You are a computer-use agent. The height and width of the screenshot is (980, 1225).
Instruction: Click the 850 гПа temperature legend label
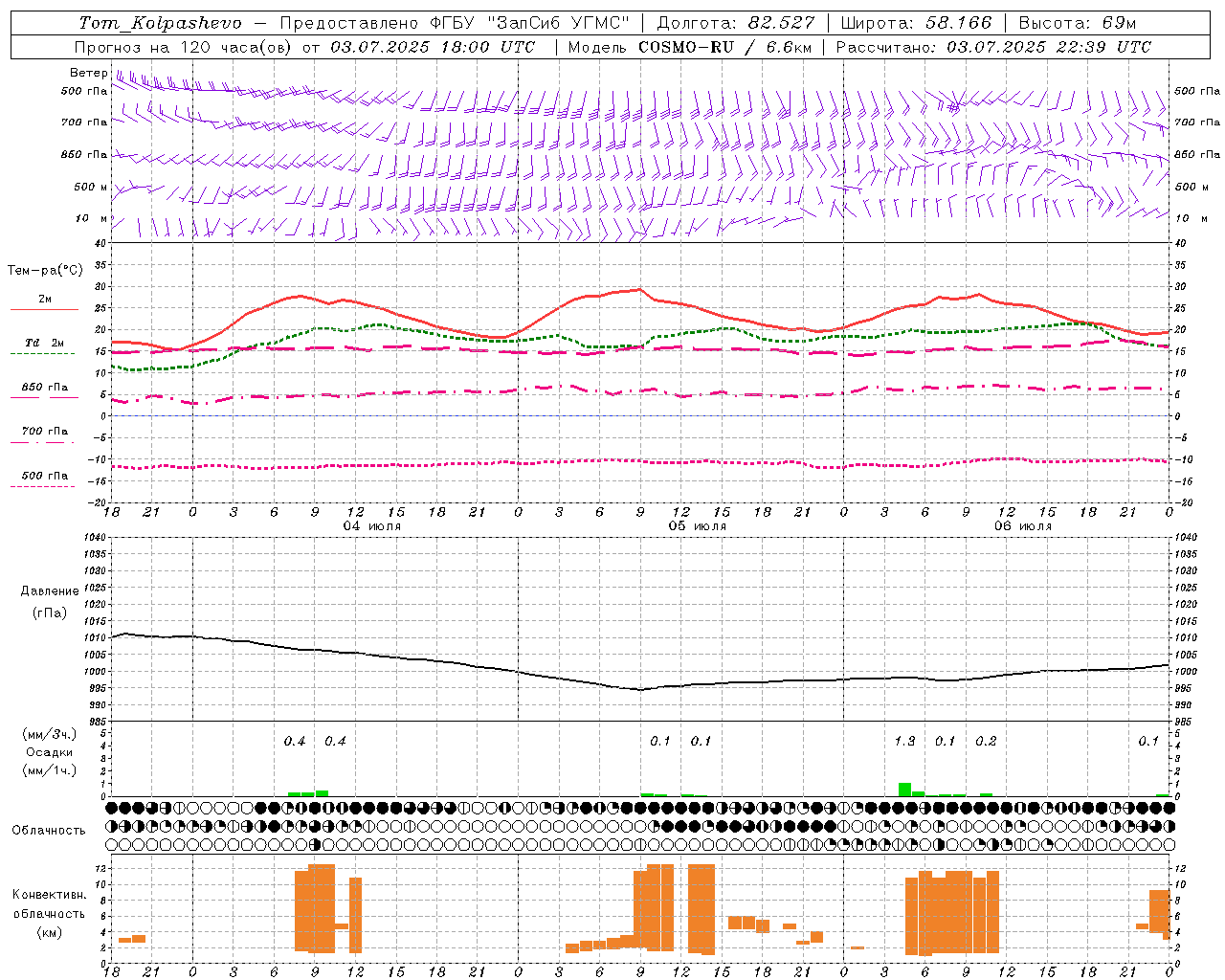click(44, 388)
